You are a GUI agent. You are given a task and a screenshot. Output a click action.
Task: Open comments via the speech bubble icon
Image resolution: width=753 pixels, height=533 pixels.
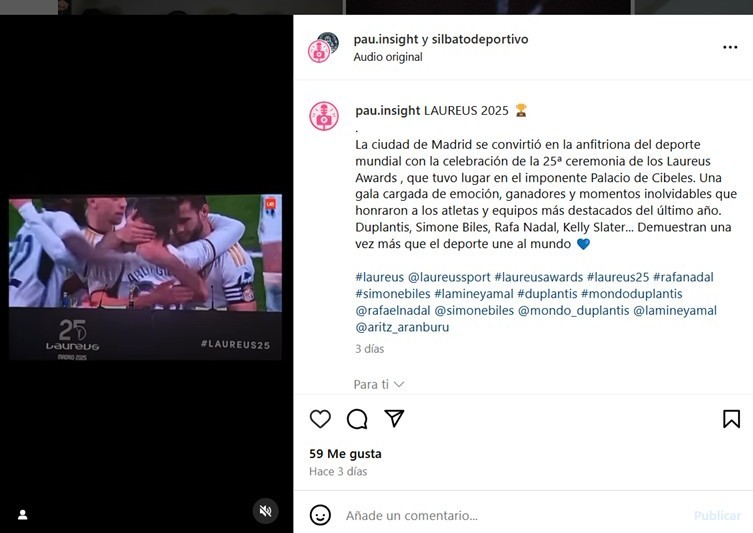coord(357,419)
